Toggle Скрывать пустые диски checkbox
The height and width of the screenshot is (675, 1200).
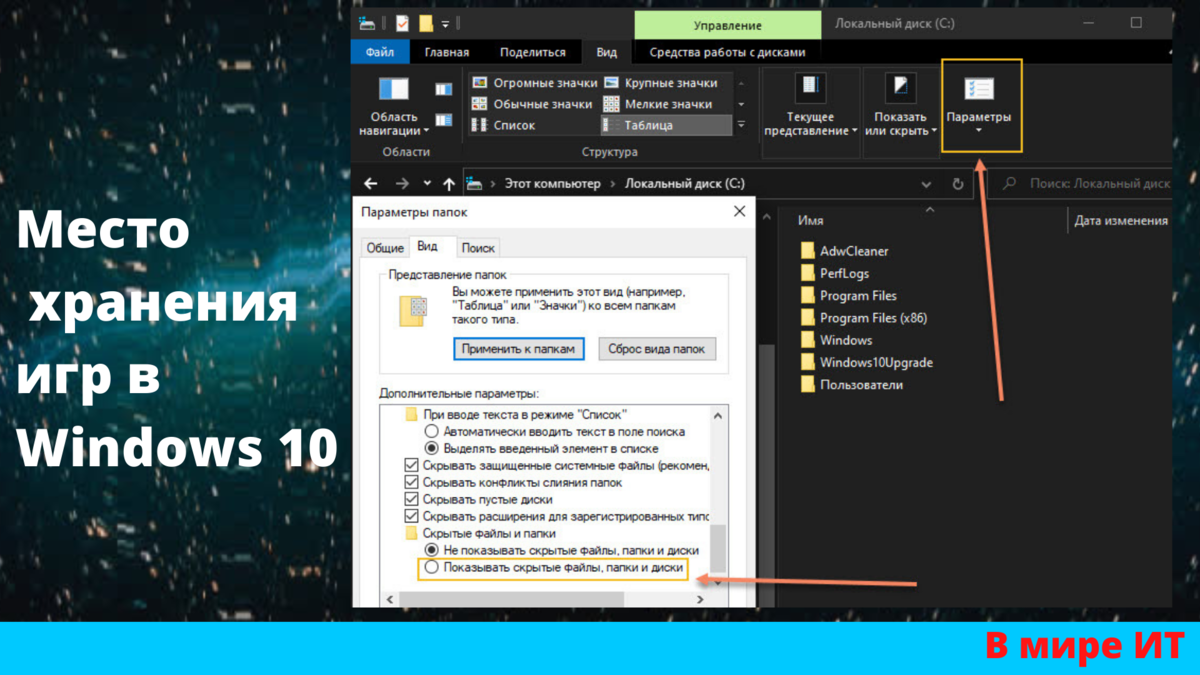pyautogui.click(x=411, y=500)
